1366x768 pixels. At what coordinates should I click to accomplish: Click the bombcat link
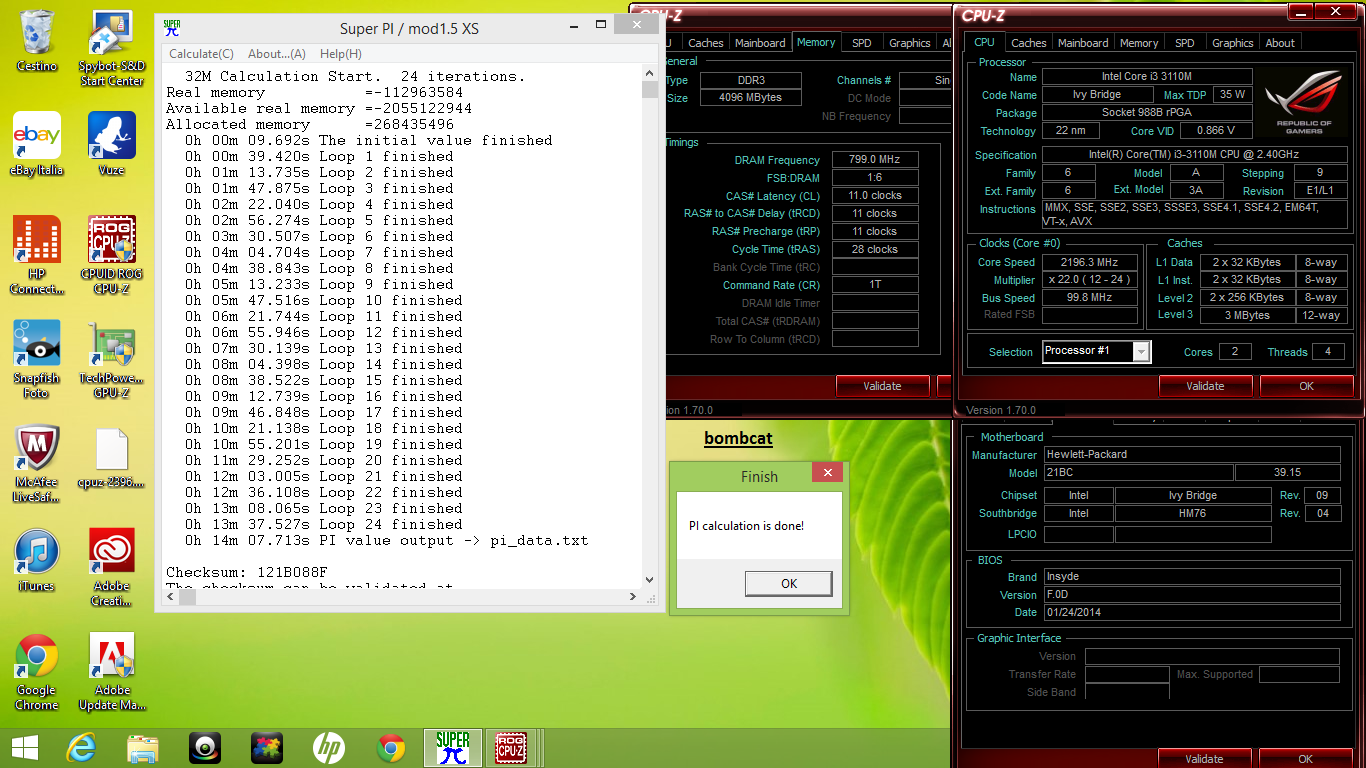(738, 438)
